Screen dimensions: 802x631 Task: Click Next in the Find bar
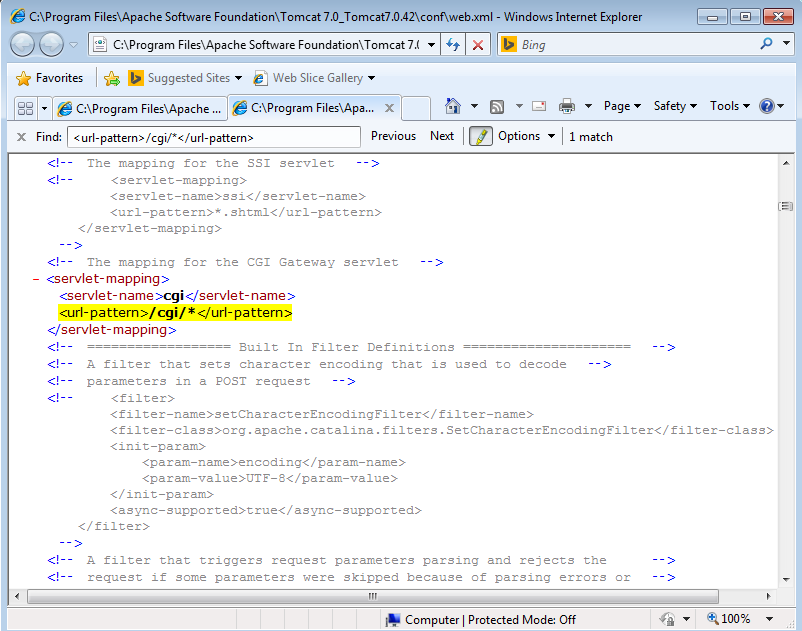[x=442, y=136]
